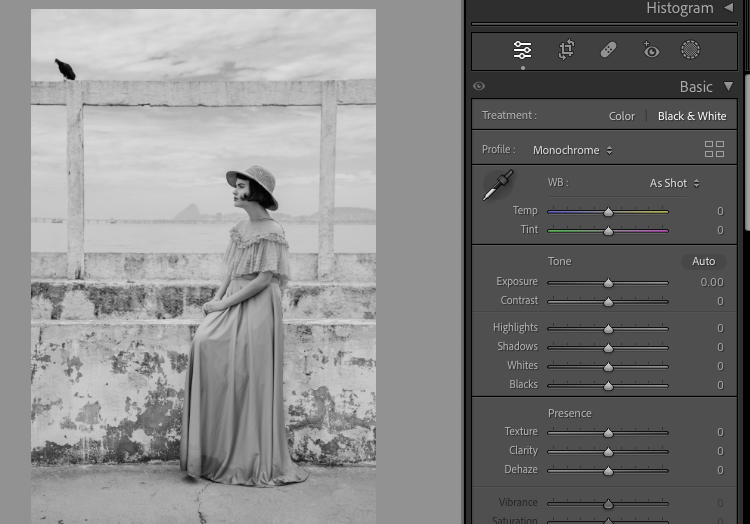Viewport: 750px width, 524px height.
Task: Open the Monochrome profile dropdown
Action: pyautogui.click(x=572, y=150)
